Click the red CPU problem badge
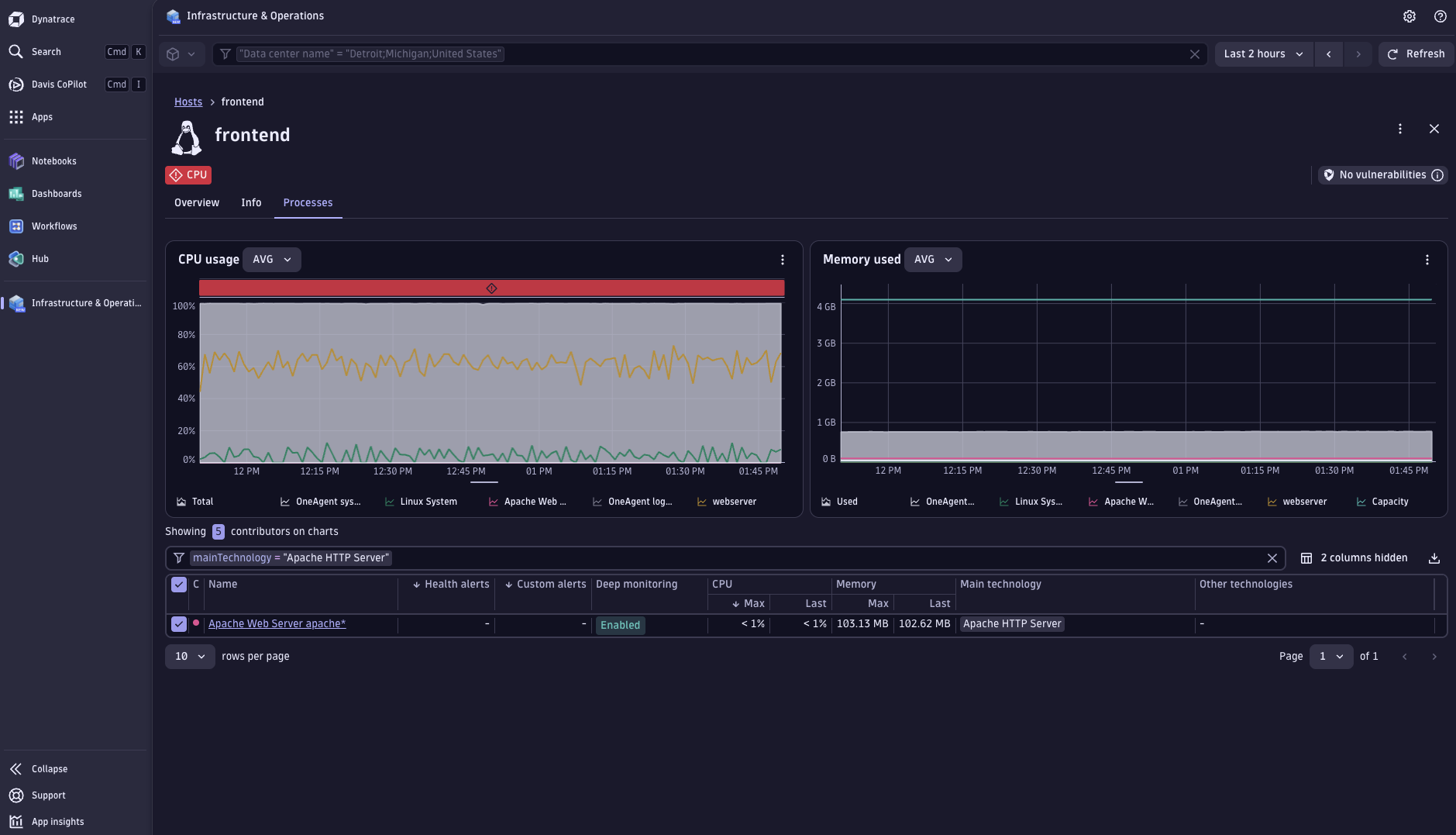 pyautogui.click(x=188, y=175)
